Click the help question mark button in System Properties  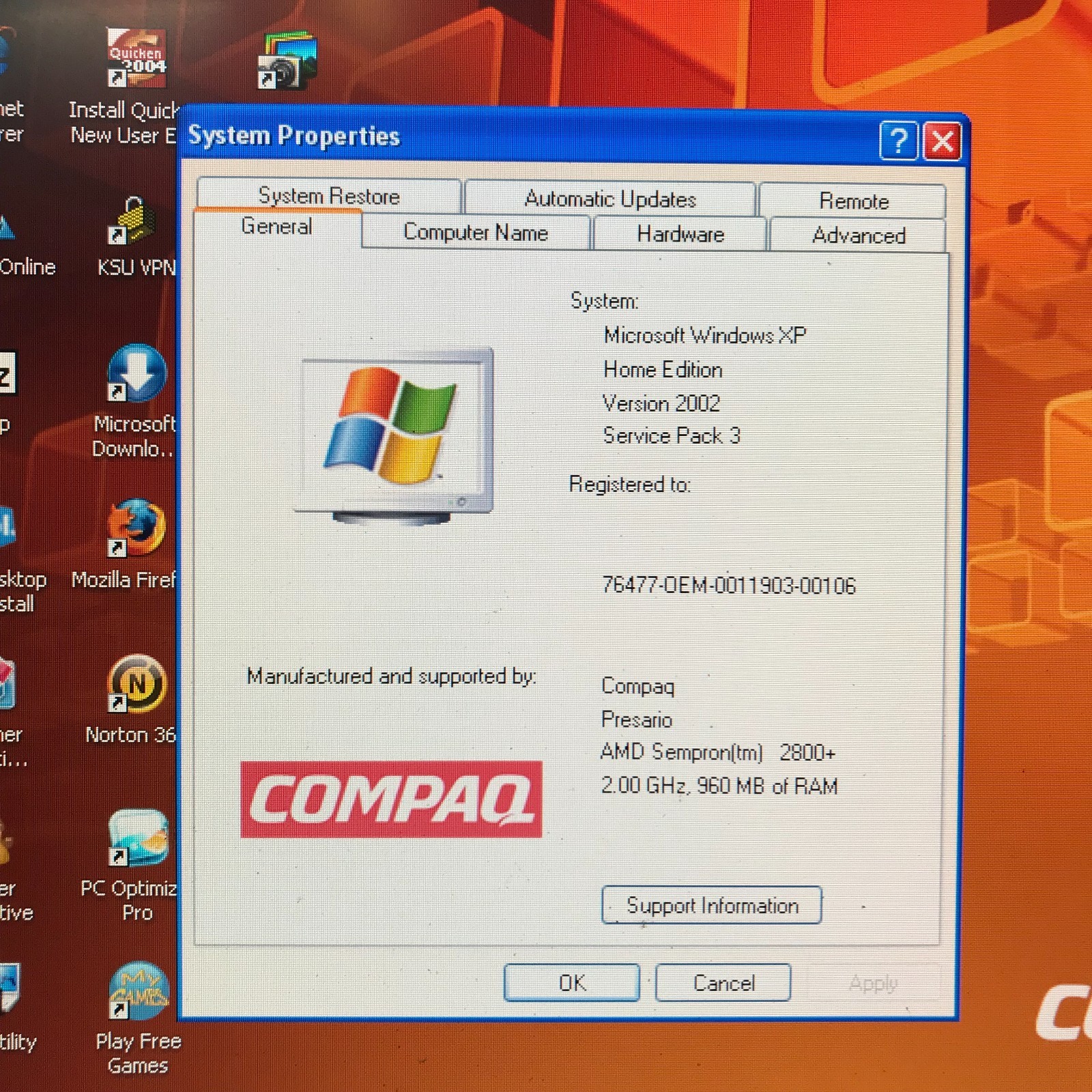tap(898, 141)
